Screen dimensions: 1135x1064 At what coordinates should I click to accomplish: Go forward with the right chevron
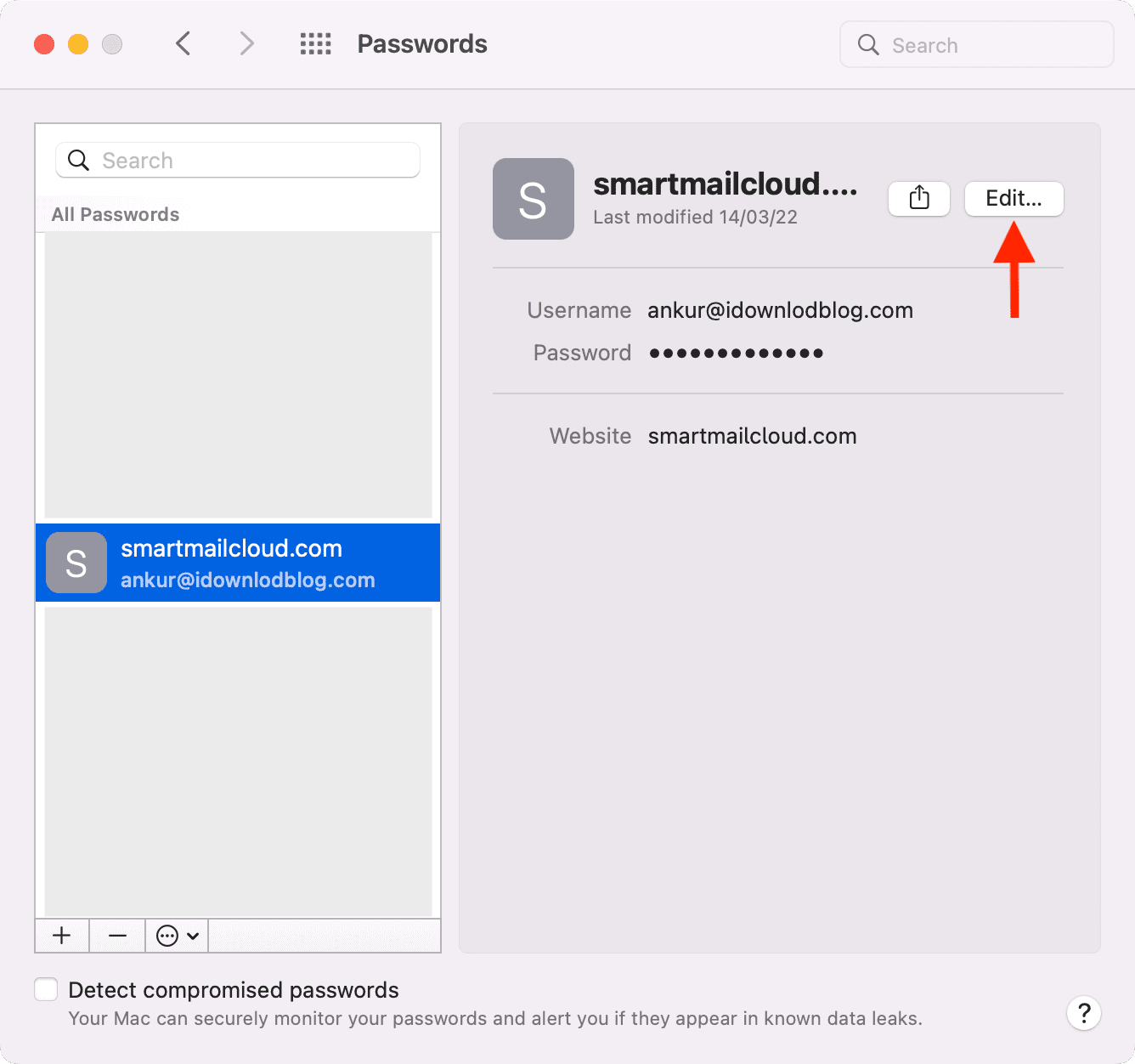click(246, 43)
